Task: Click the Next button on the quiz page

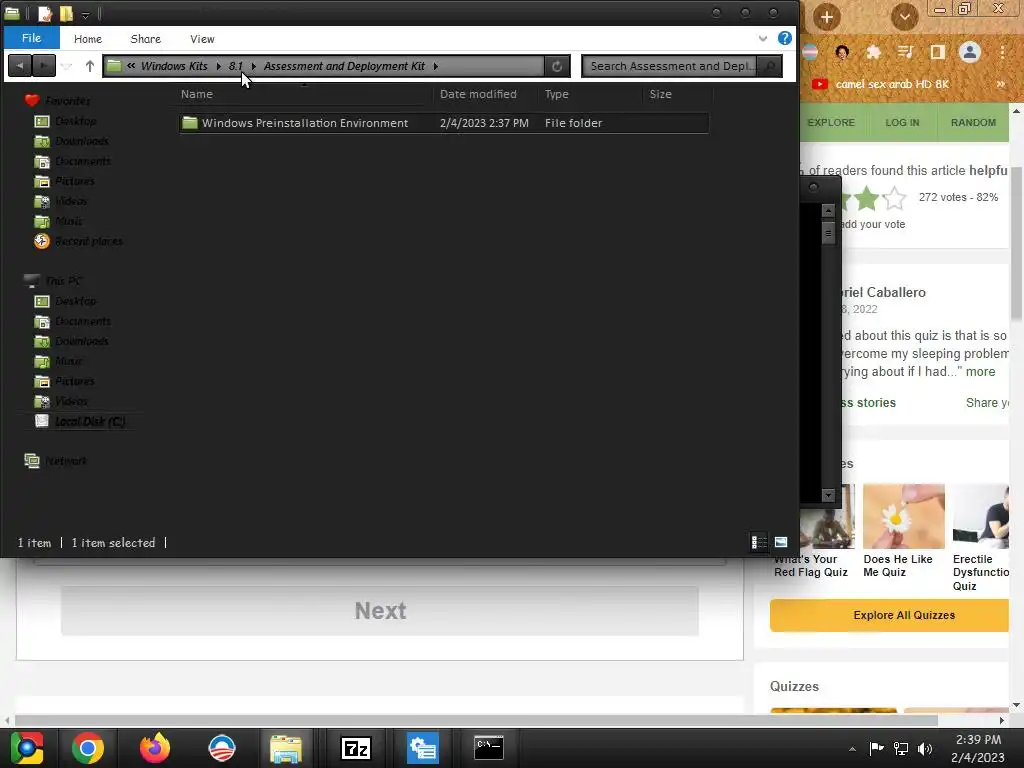Action: (x=379, y=611)
